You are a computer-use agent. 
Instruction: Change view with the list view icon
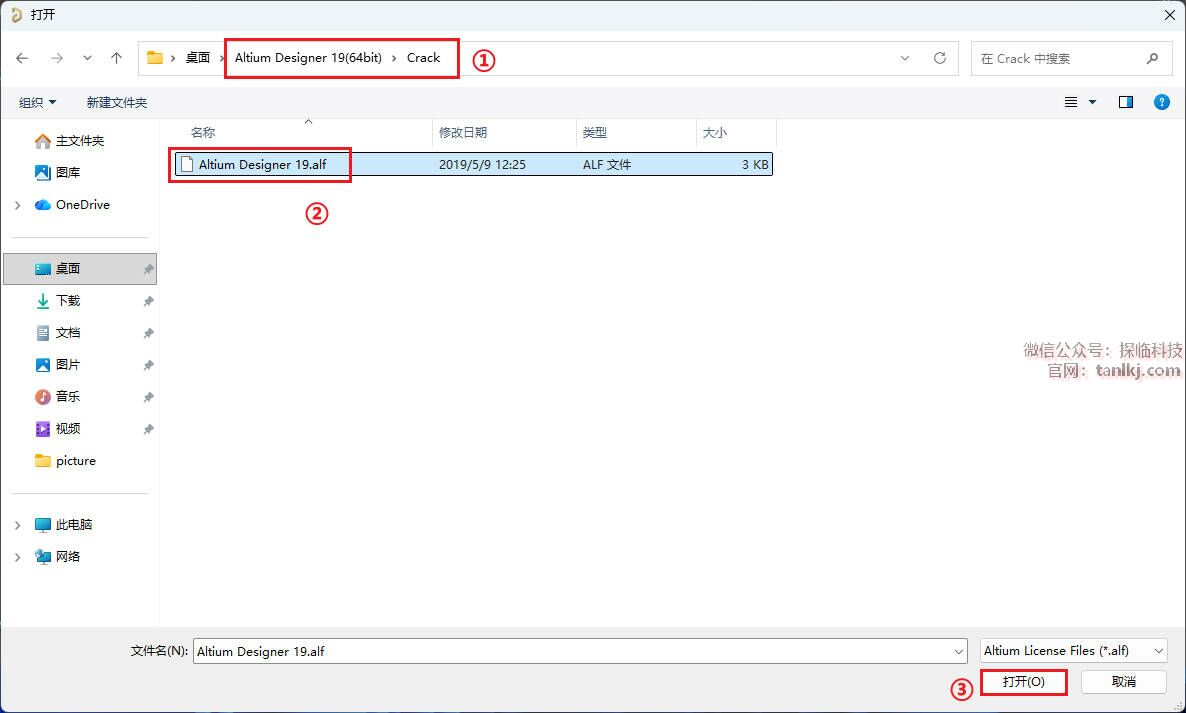click(1071, 102)
